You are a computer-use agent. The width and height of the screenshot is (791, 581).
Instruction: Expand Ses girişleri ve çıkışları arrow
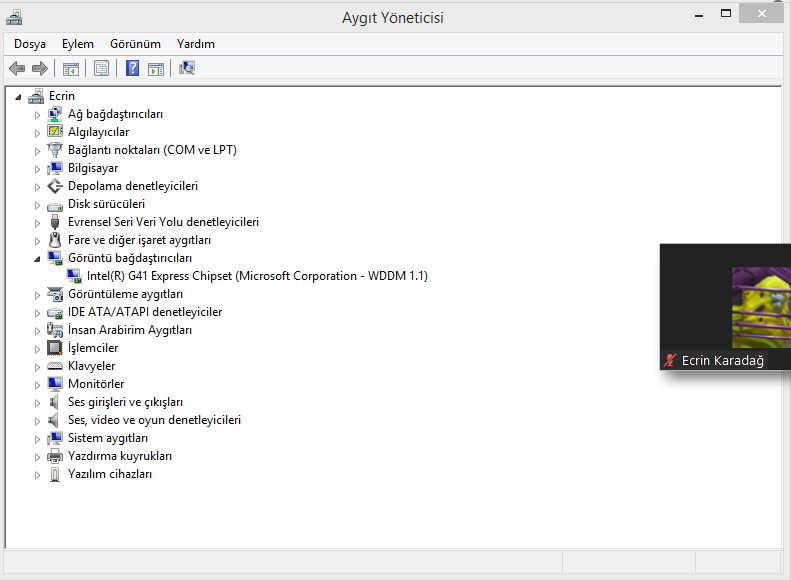[37, 403]
